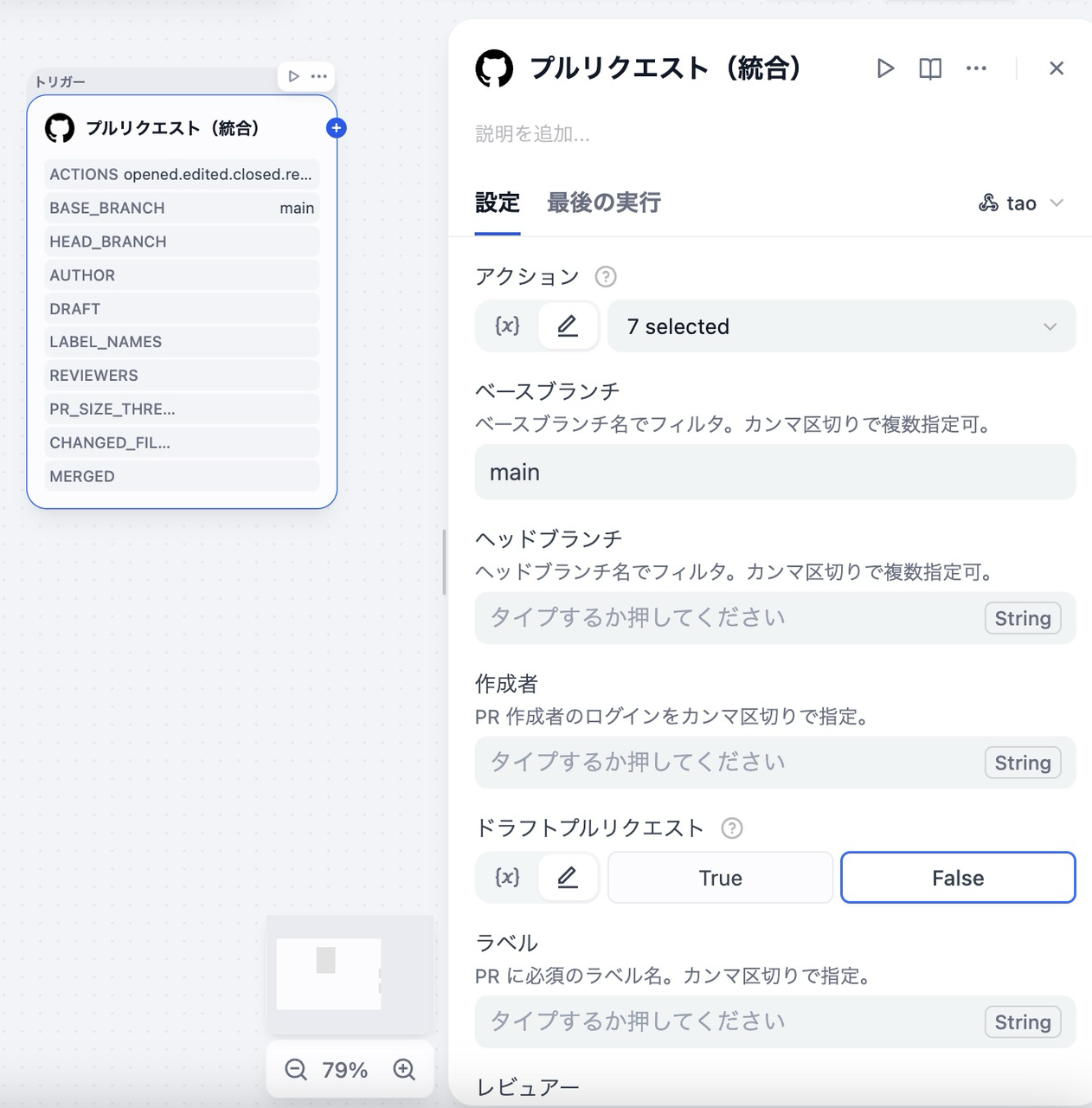This screenshot has height=1108, width=1092.
Task: Click the AUTHOR row in the node
Action: (x=182, y=275)
